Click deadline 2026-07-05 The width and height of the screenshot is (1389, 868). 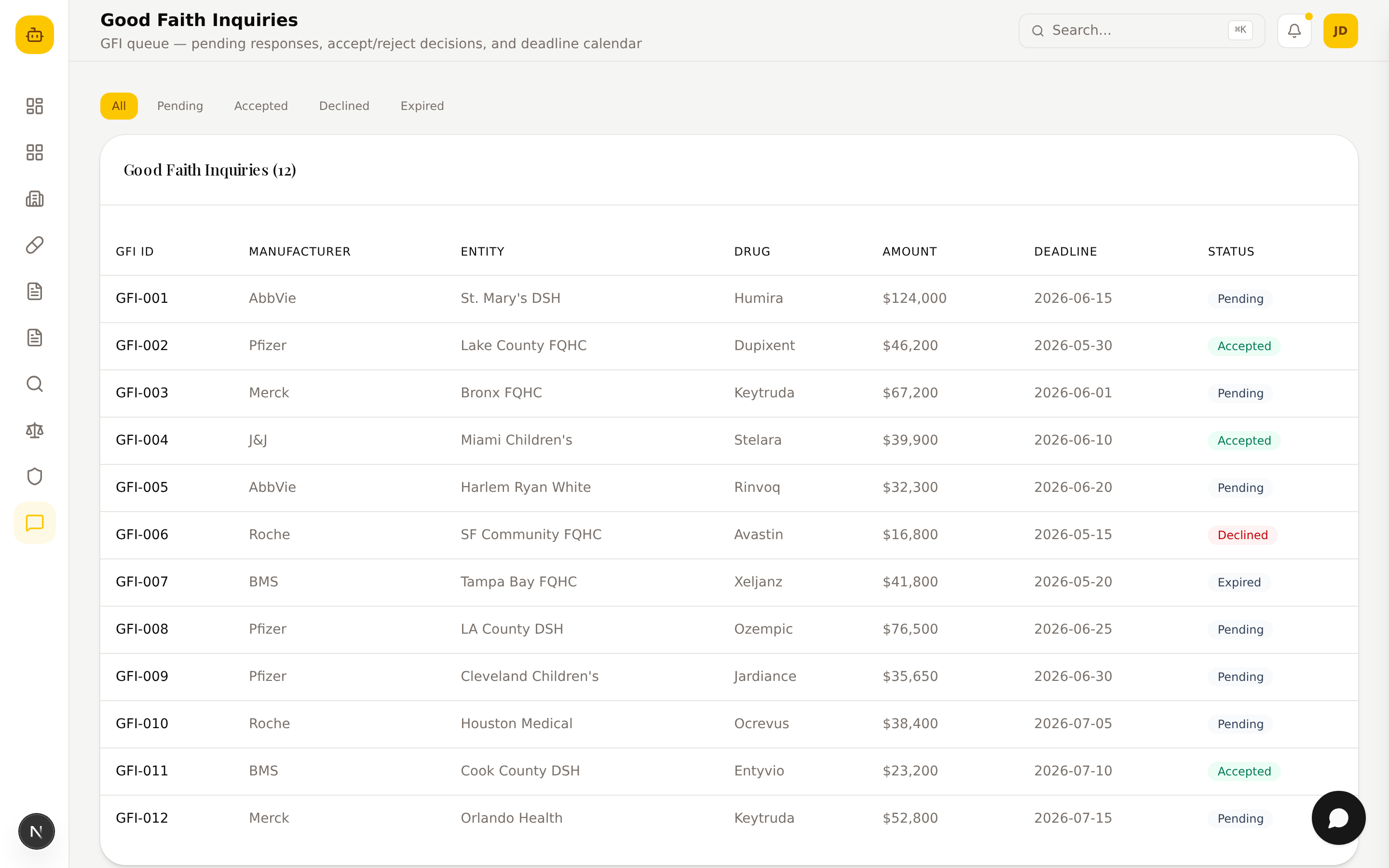point(1073,723)
